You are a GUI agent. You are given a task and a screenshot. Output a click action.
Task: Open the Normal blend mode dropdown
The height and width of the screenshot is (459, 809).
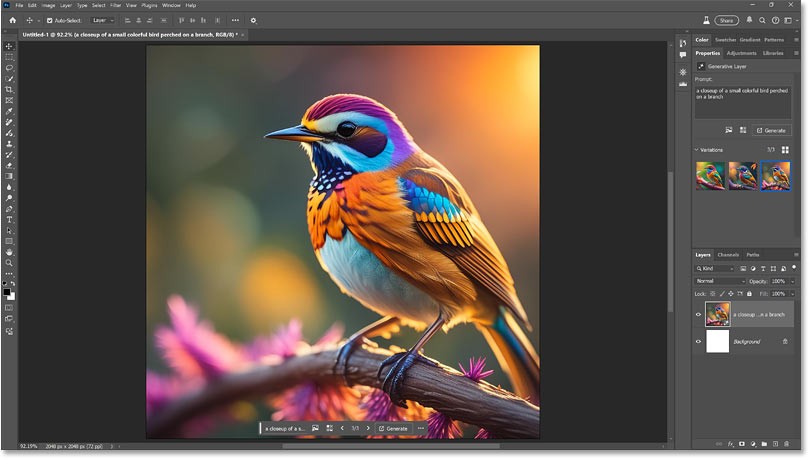click(x=720, y=281)
